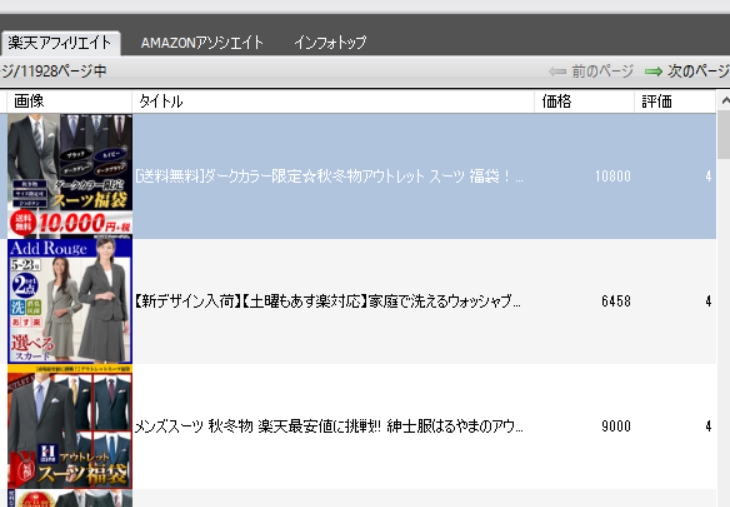Click the price value 9000

[x=616, y=426]
